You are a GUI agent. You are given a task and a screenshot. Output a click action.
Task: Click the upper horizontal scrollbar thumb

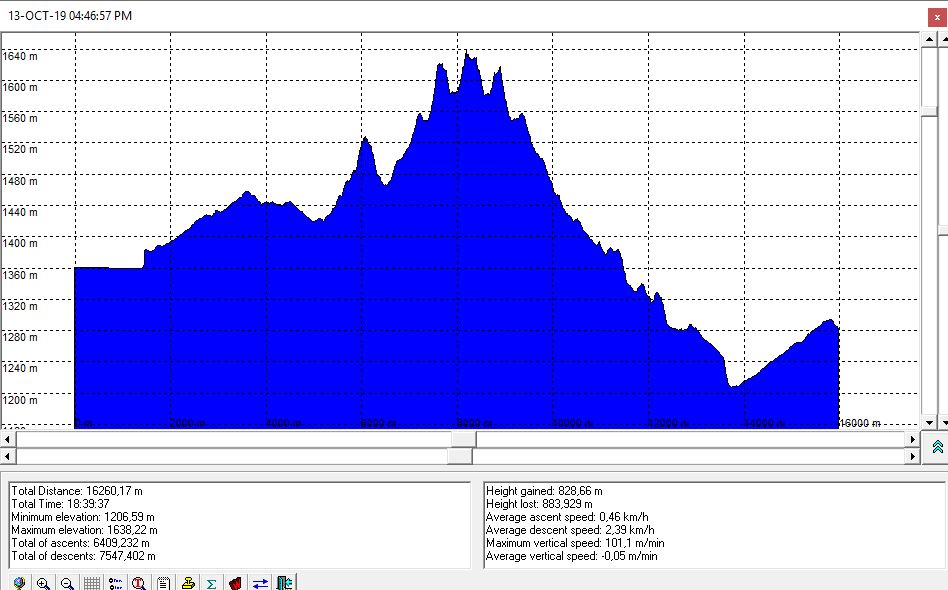point(463,439)
